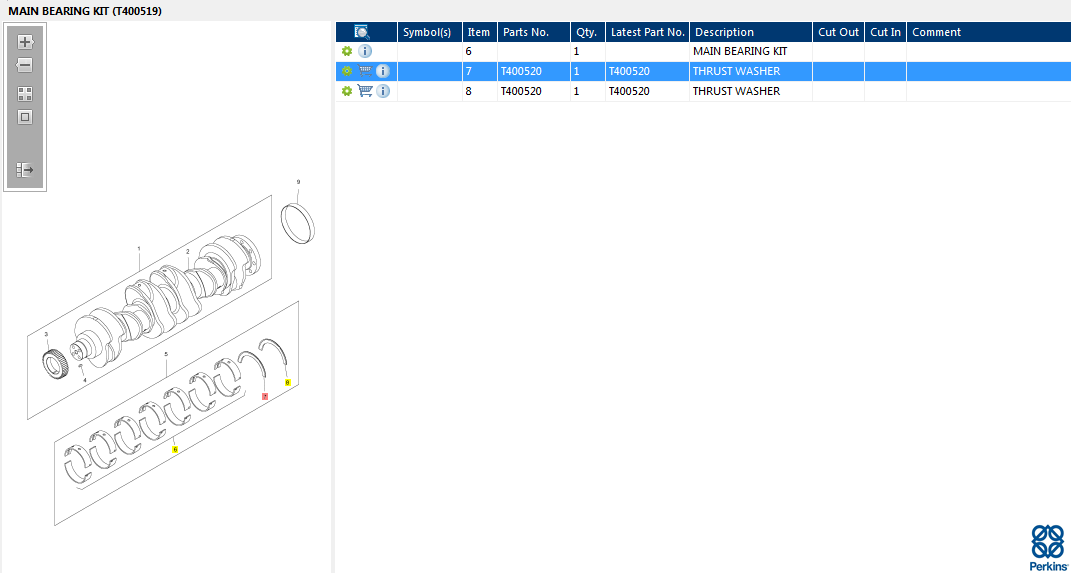
Task: Open info icon for item 7 row
Action: coord(383,71)
